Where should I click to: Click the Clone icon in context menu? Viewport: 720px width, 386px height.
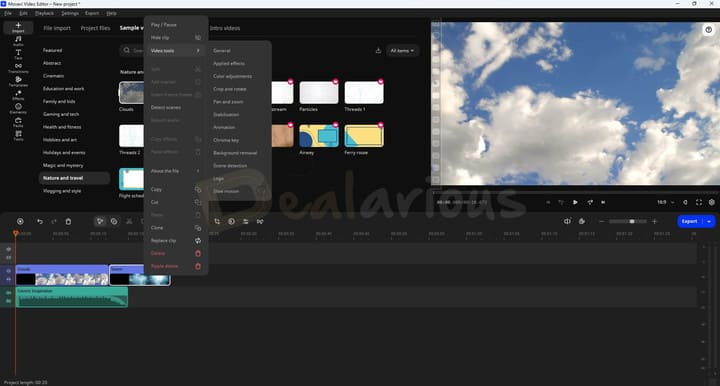(x=198, y=228)
